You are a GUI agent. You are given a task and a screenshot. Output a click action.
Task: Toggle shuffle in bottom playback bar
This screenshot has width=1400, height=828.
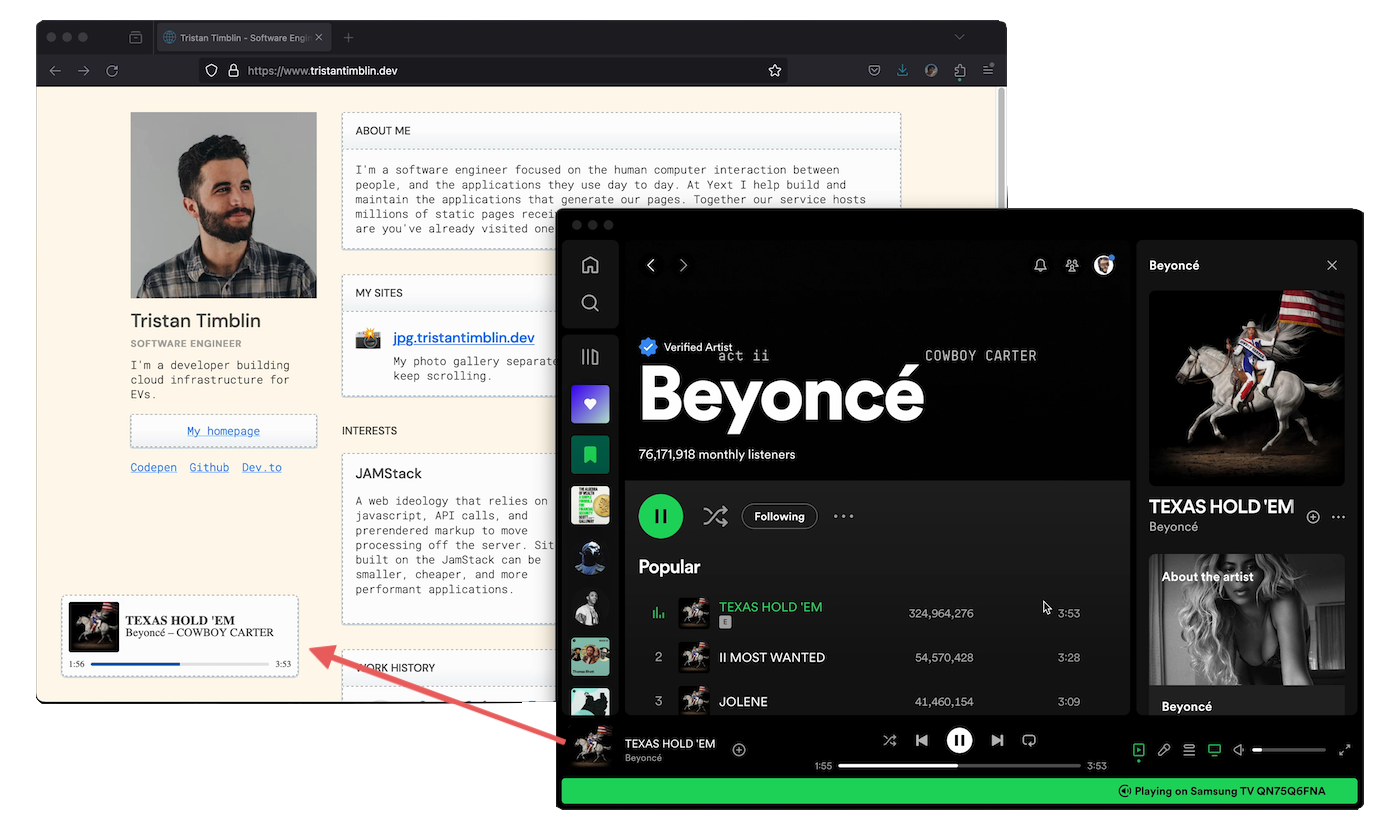890,740
